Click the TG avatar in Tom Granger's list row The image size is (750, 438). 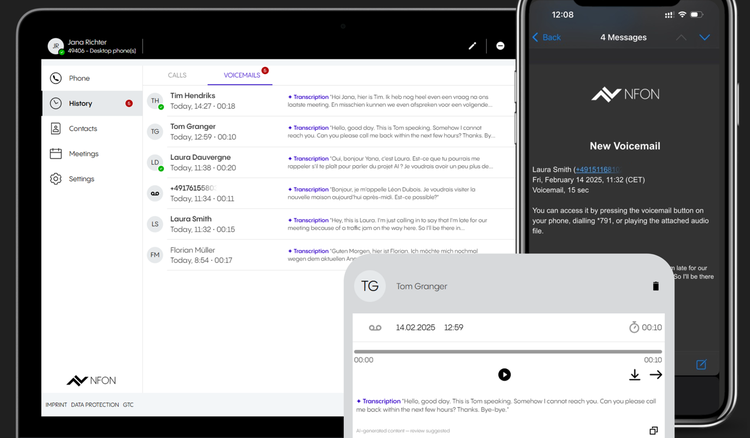[155, 131]
